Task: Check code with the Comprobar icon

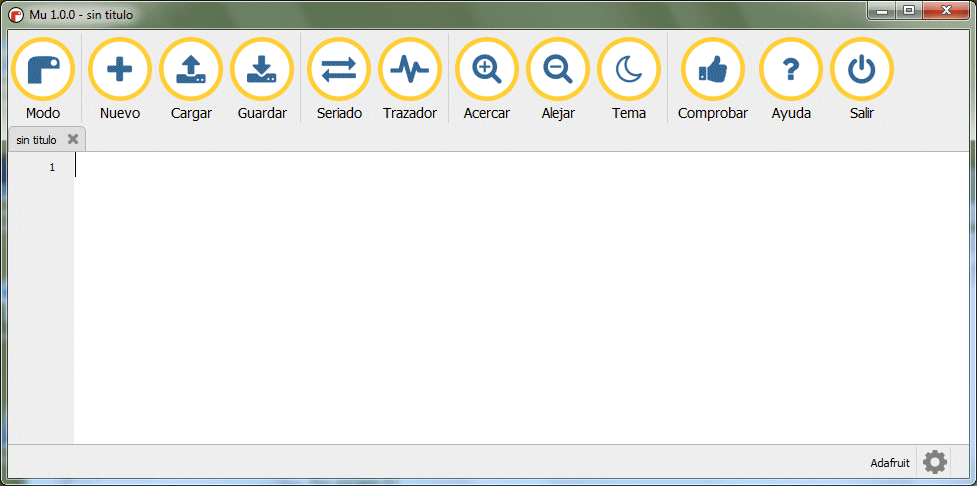Action: (x=713, y=70)
